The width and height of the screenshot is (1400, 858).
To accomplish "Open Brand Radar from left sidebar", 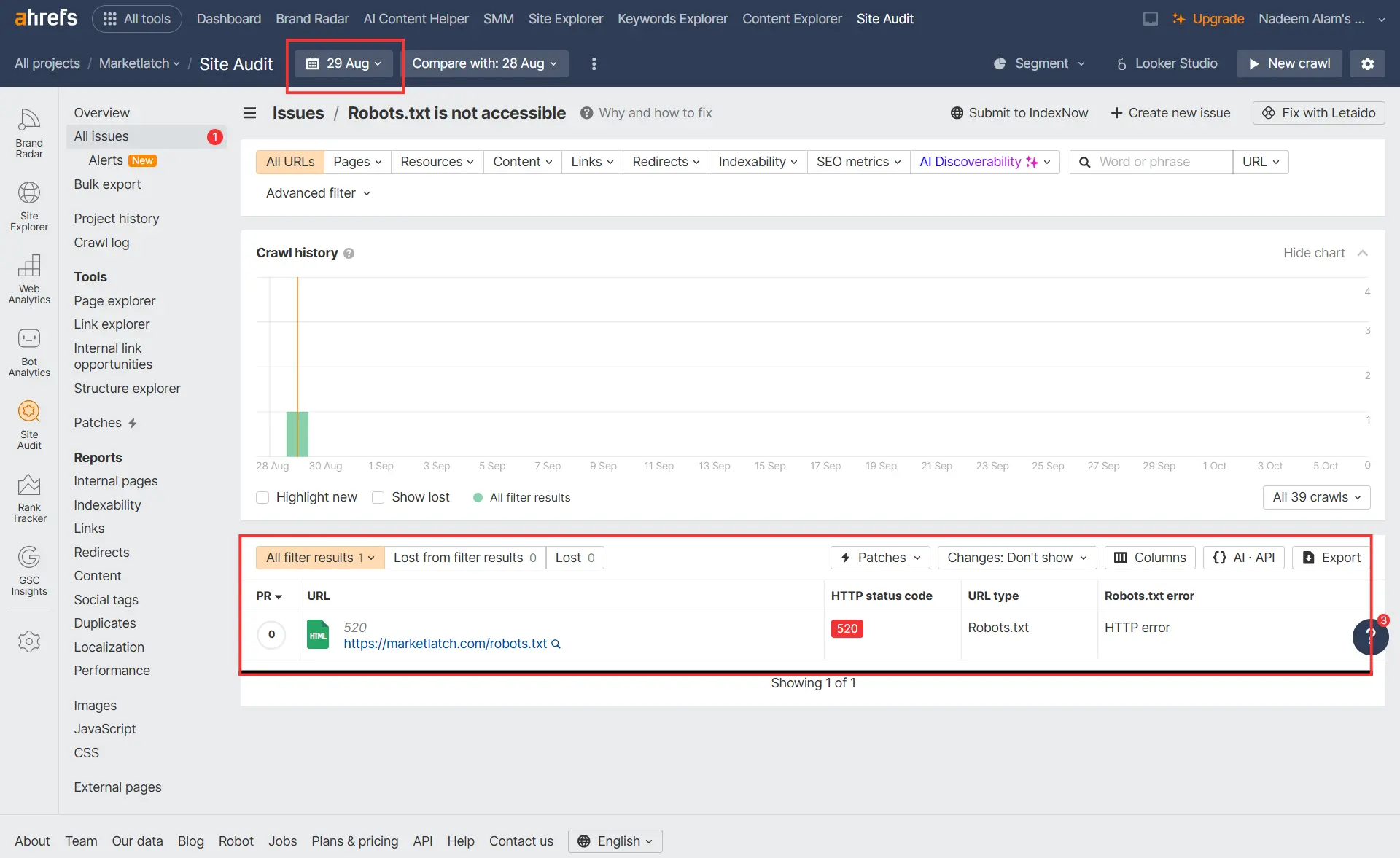I will click(x=29, y=133).
